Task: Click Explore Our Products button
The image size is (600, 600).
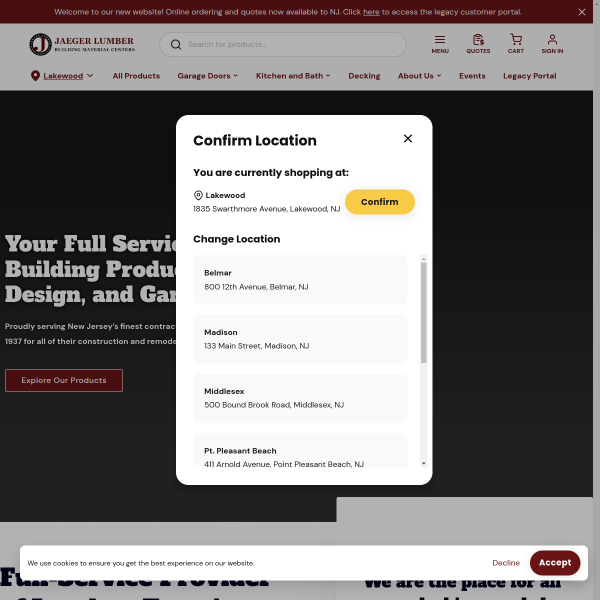Action: (64, 380)
